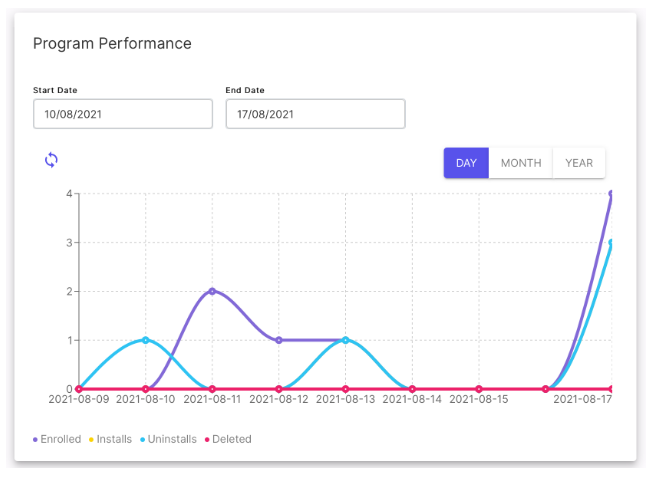Viewport: 654px width, 480px height.
Task: Switch chart to MONTH view
Action: 521,163
